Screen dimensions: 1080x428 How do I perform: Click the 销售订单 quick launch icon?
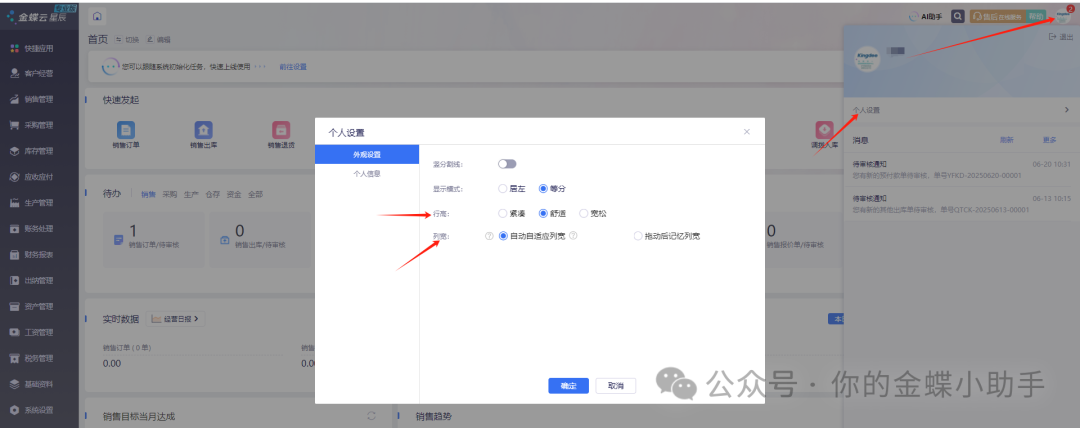tap(126, 130)
